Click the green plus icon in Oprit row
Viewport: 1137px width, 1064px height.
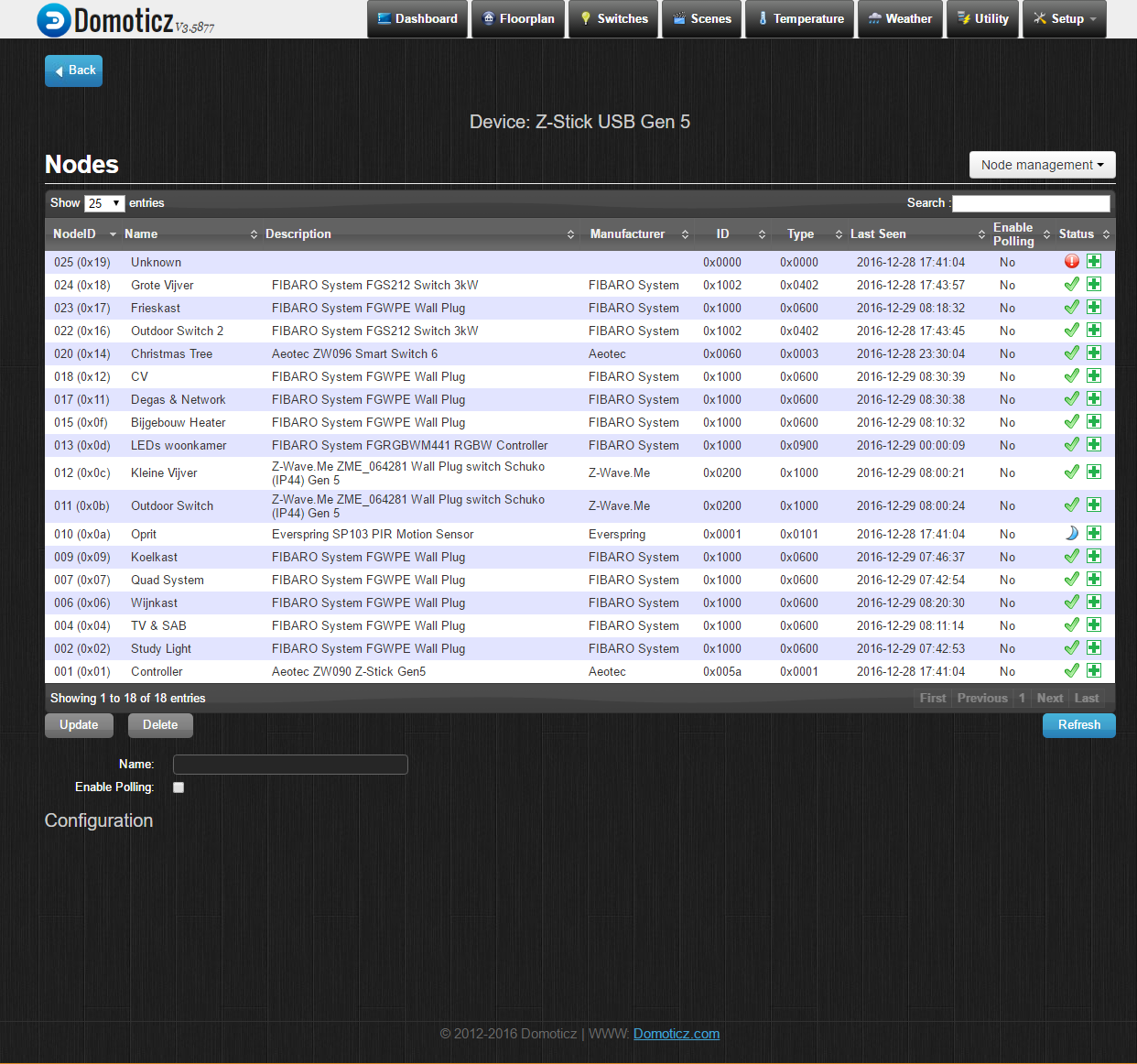point(1094,534)
